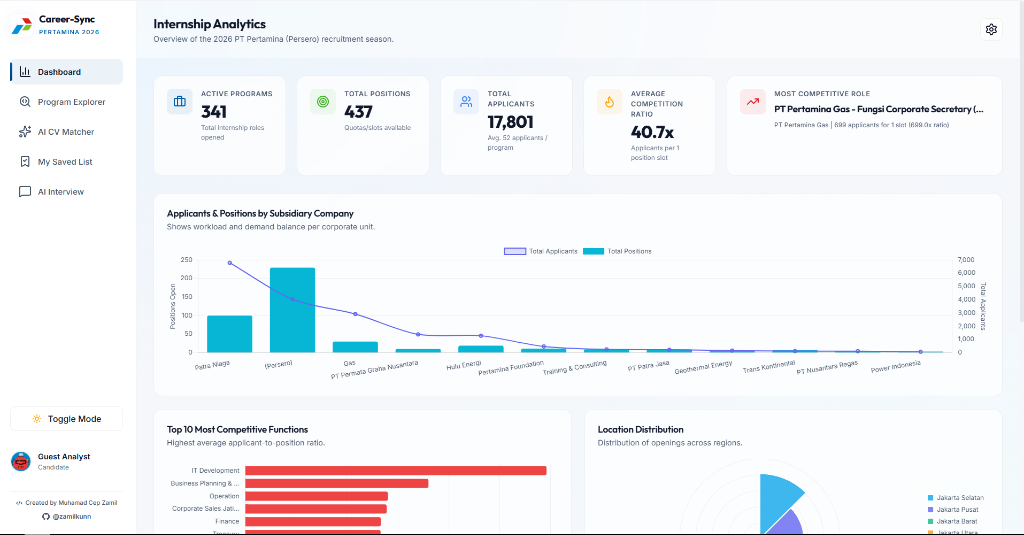Click the PT Patra Jasa axis label

point(648,365)
